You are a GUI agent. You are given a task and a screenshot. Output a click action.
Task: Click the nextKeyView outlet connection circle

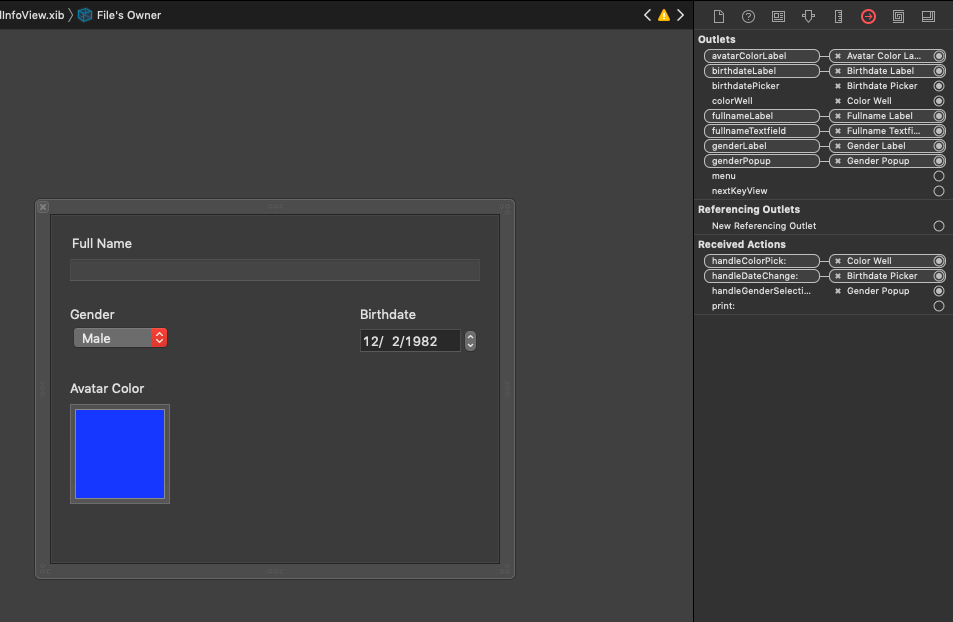938,191
